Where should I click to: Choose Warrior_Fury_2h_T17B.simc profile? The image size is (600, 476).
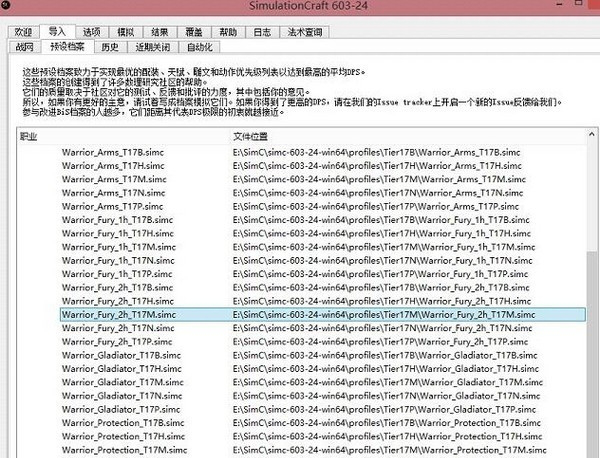[117, 287]
